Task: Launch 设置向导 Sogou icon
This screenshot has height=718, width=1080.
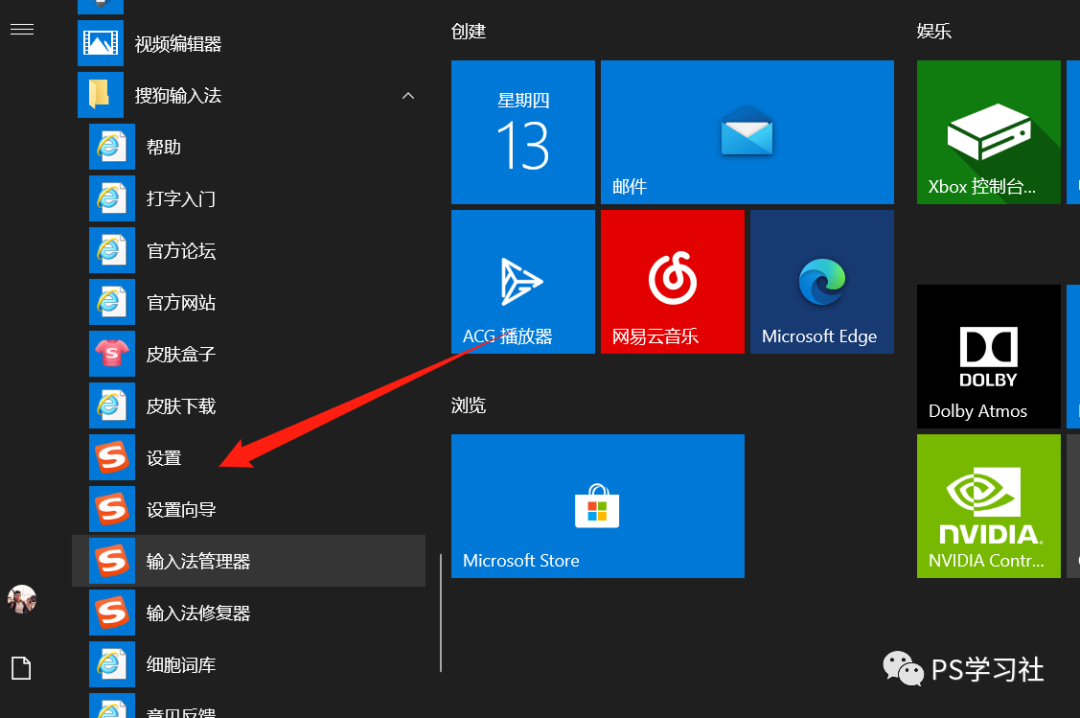Action: [x=112, y=509]
